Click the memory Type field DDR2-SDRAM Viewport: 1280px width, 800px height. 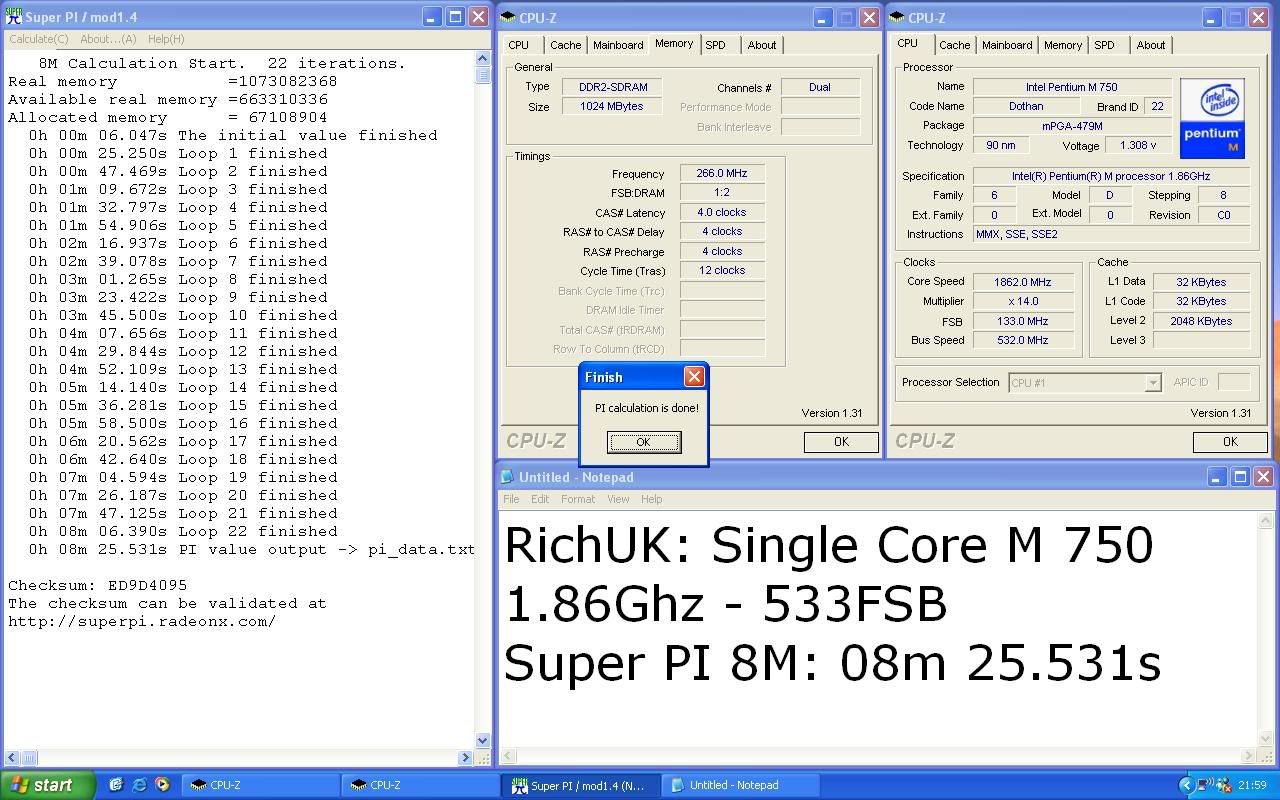click(612, 87)
